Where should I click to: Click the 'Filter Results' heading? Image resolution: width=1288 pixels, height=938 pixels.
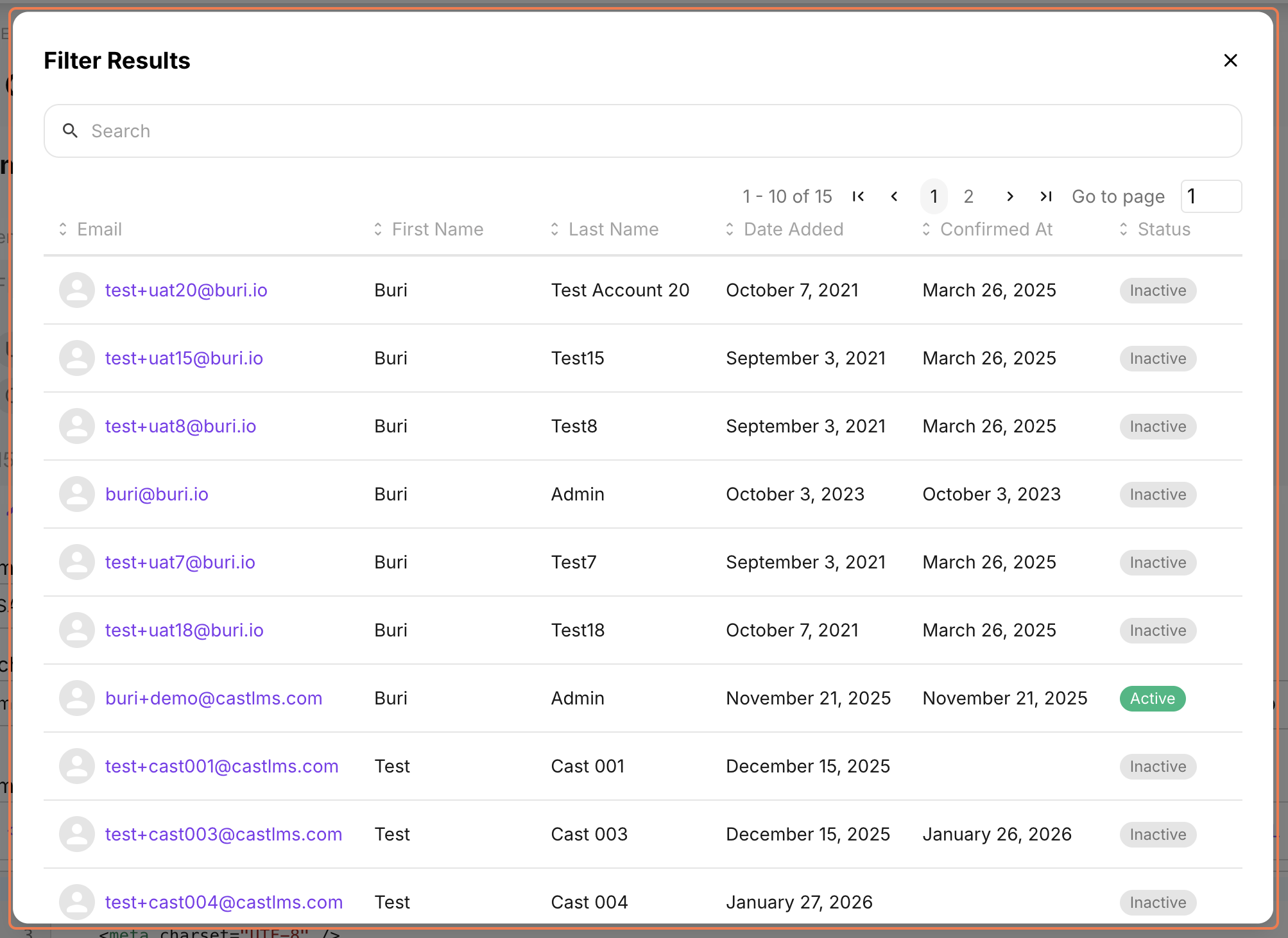[117, 60]
